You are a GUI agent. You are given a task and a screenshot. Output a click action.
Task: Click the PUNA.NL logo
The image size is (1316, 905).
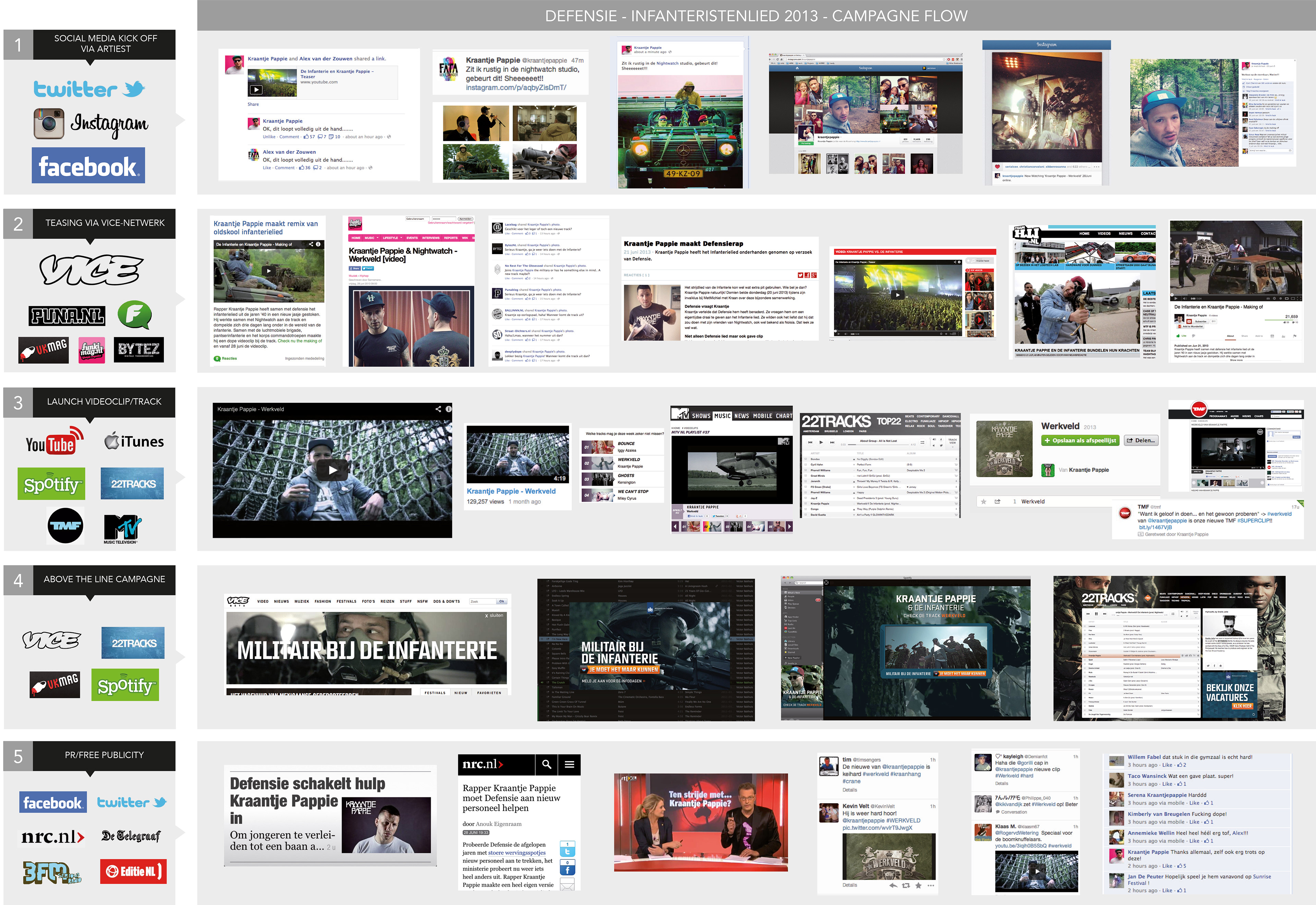[x=67, y=316]
